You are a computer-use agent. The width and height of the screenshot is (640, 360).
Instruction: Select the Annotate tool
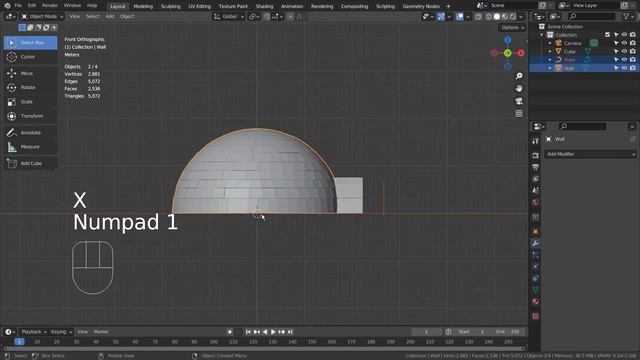click(31, 133)
